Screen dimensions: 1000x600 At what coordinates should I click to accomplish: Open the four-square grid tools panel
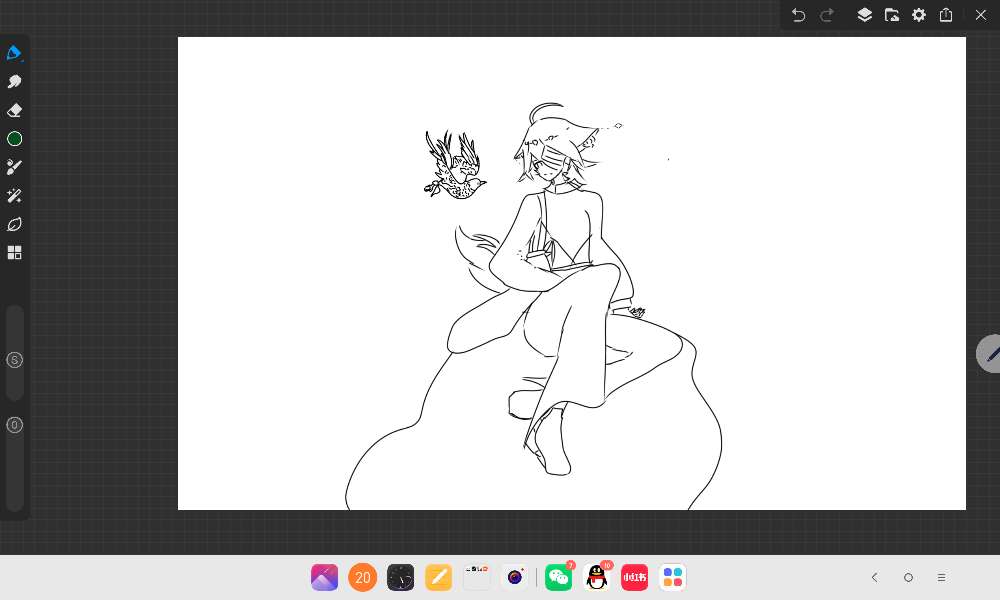tap(14, 253)
